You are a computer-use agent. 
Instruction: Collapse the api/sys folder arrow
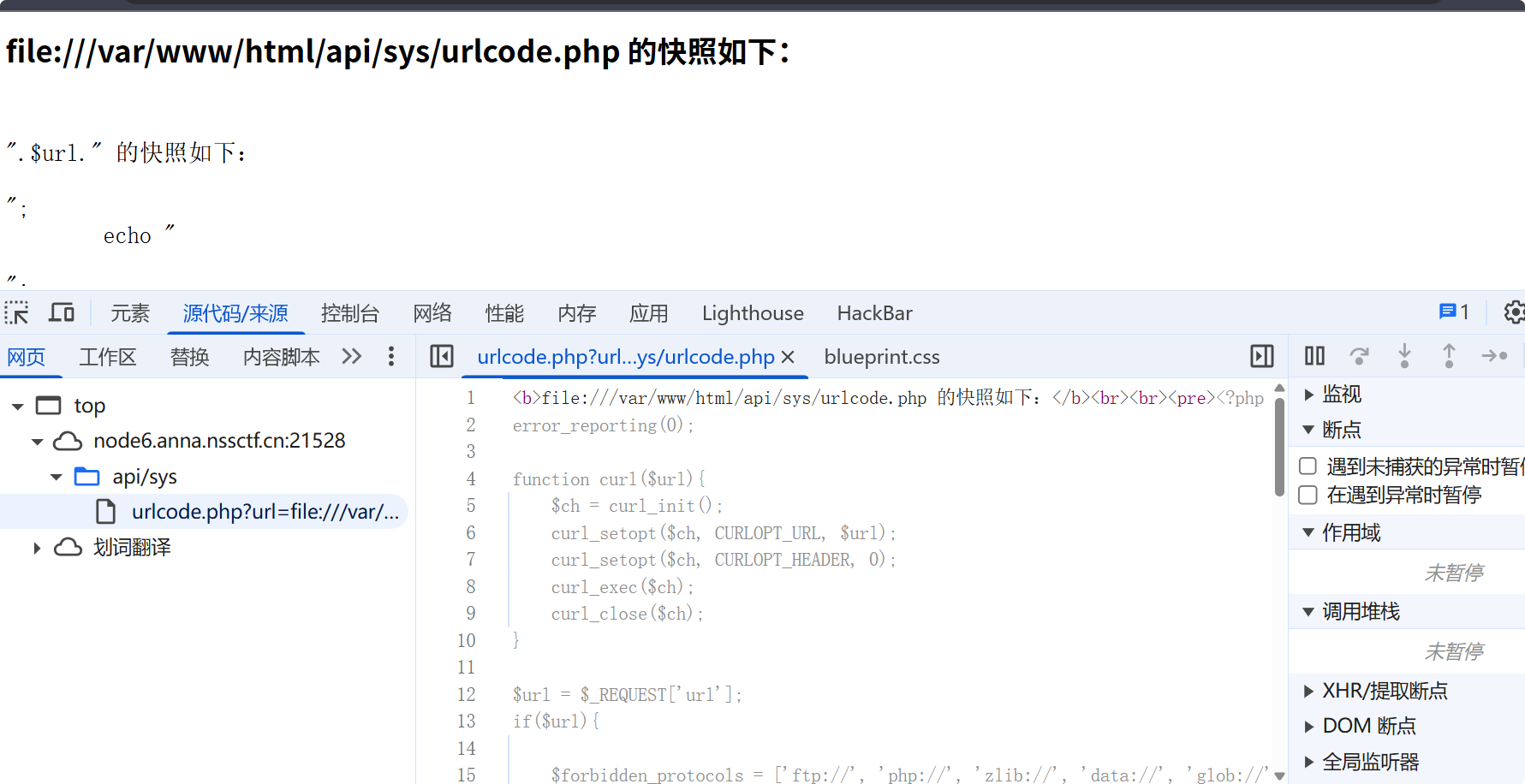coord(56,477)
